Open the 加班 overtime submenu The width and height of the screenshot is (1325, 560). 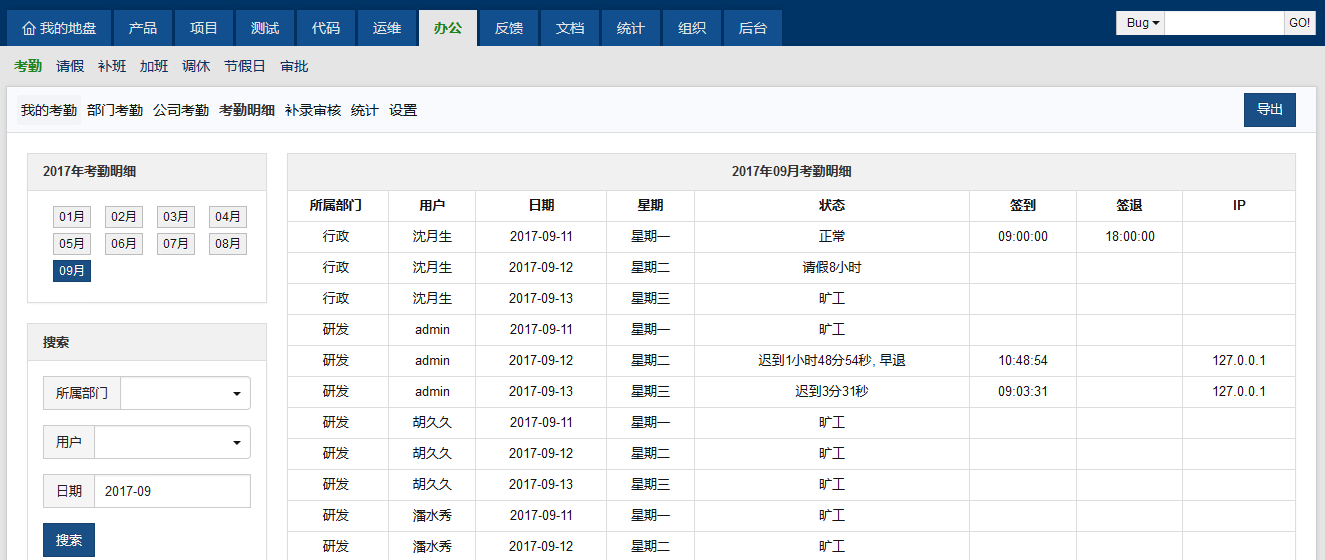pos(154,67)
